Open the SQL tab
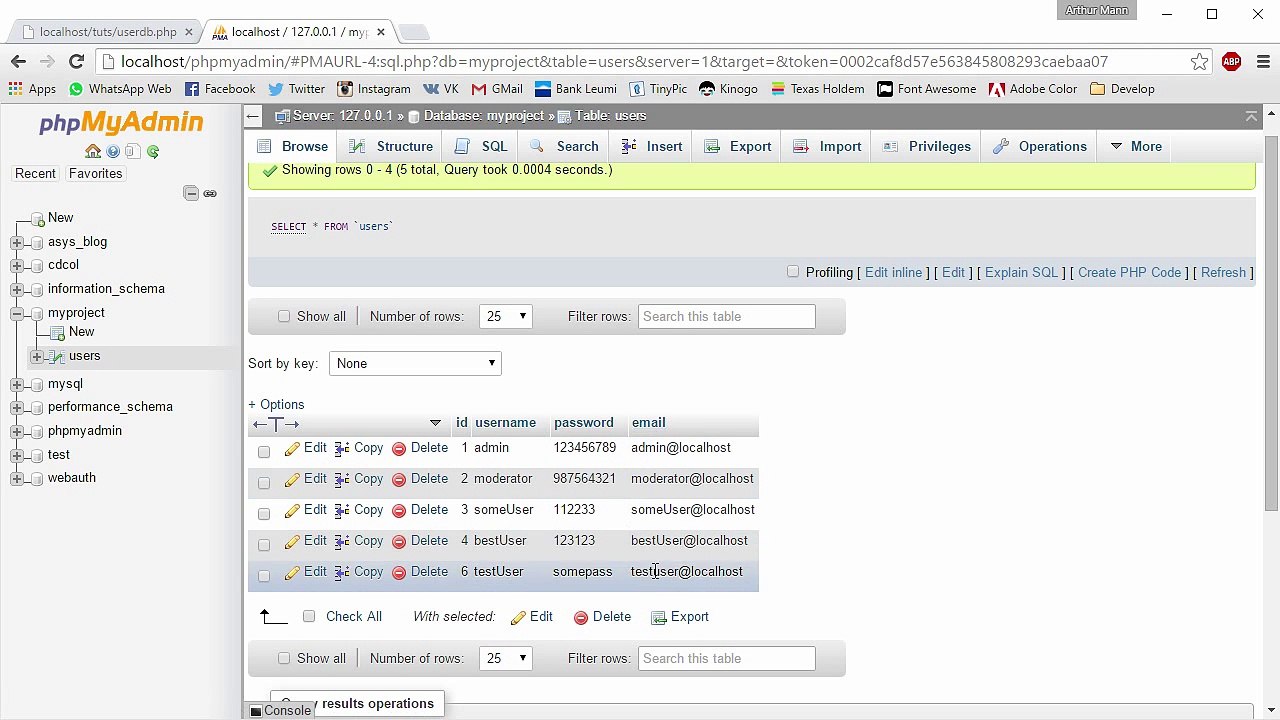Viewport: 1280px width, 720px height. [x=481, y=147]
